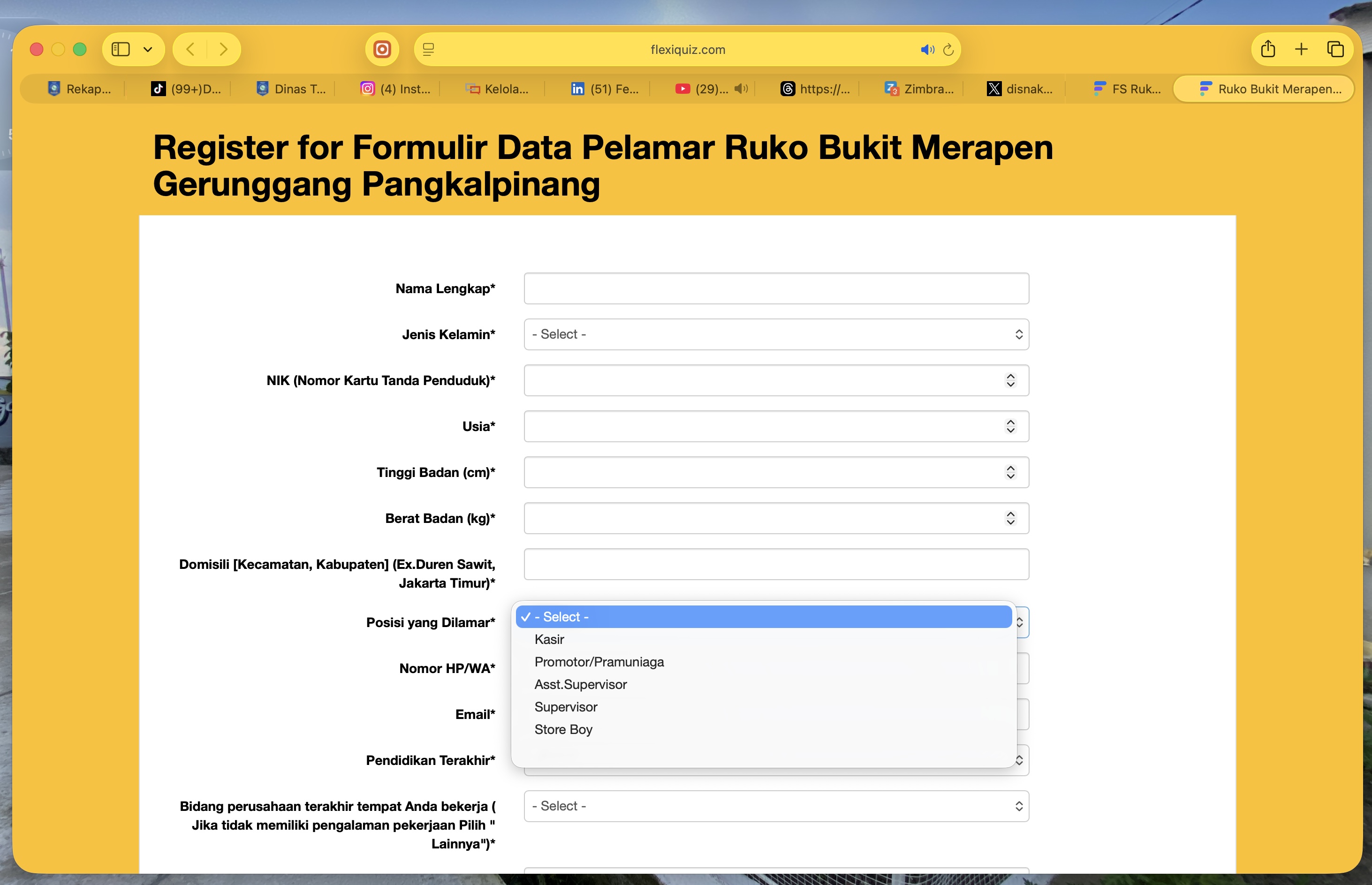Open the Share icon in toolbar

click(x=1268, y=49)
